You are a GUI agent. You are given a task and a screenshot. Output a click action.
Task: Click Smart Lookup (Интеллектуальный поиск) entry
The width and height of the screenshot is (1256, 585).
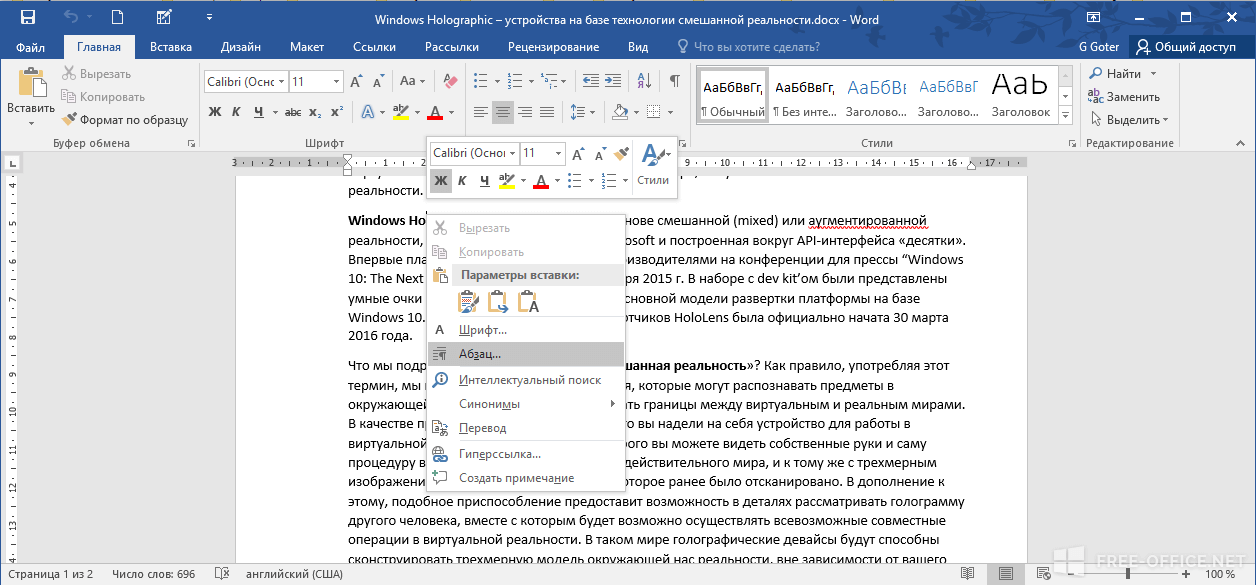point(526,380)
